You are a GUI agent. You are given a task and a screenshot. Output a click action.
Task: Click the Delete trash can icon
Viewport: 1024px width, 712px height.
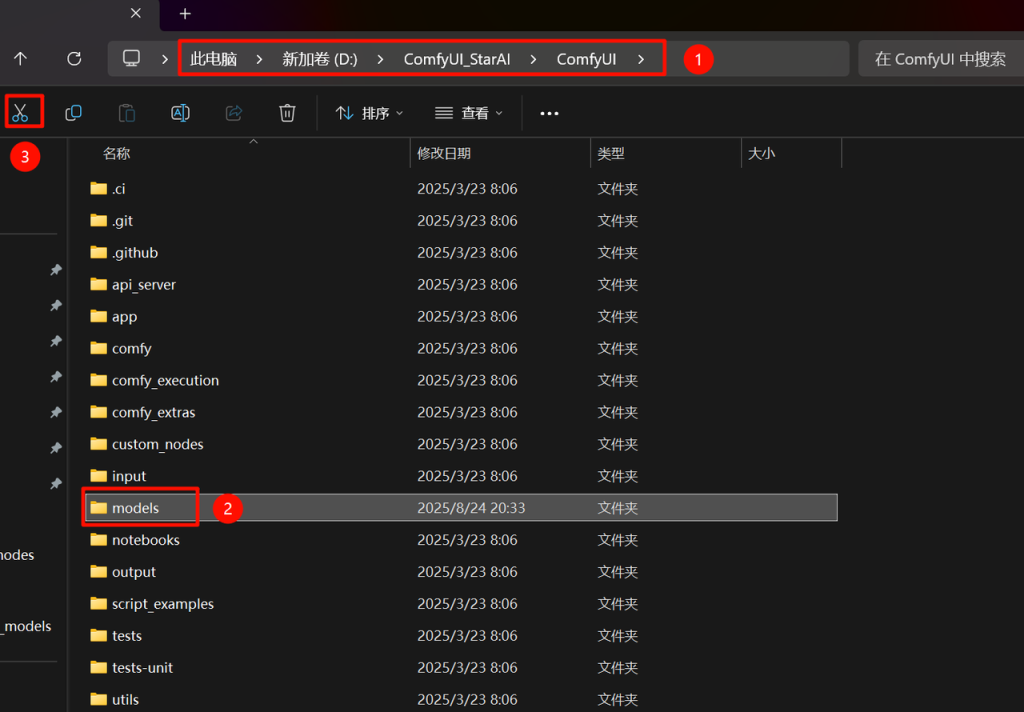coord(287,113)
